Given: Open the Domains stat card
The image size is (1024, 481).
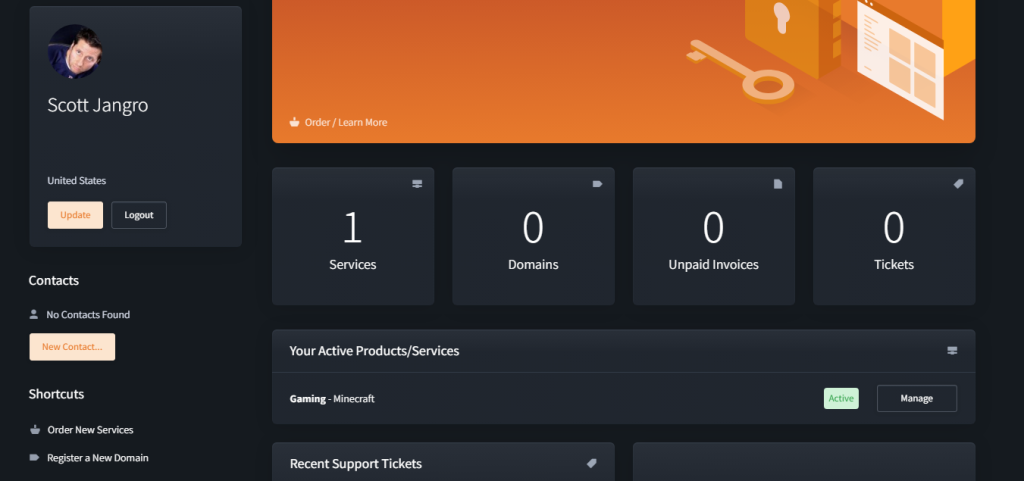Looking at the screenshot, I should pyautogui.click(x=533, y=236).
